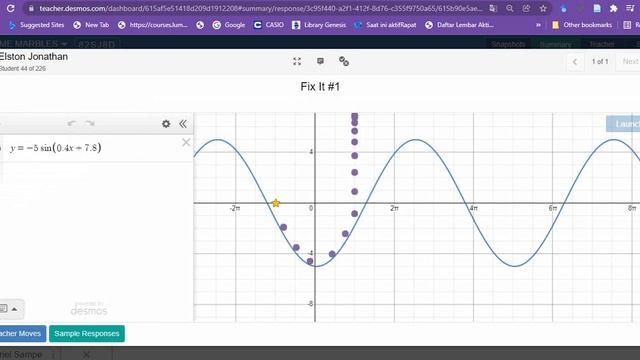Open the Library Genesis bookmark
The image size is (640, 360).
point(319,25)
